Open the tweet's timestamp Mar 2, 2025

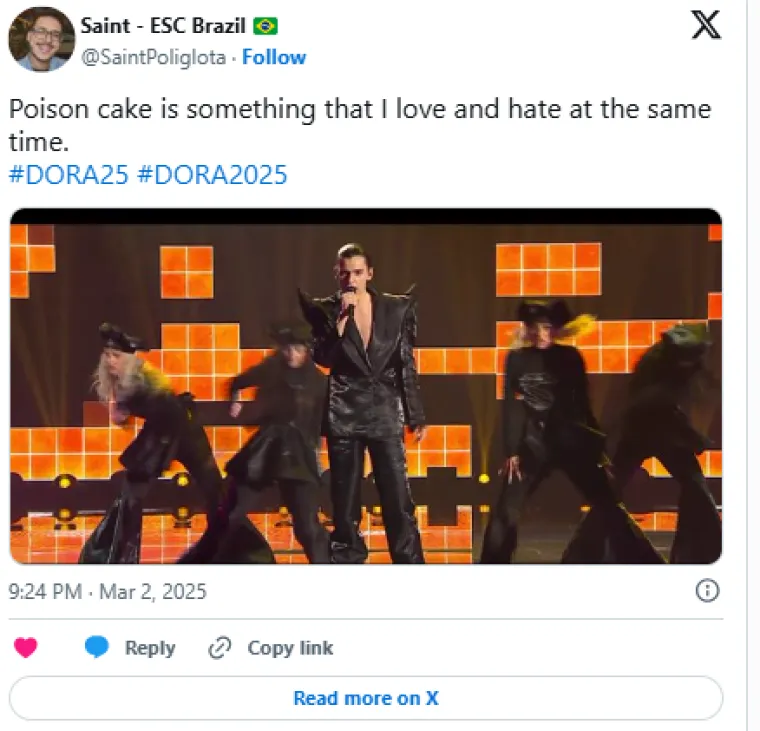click(107, 591)
